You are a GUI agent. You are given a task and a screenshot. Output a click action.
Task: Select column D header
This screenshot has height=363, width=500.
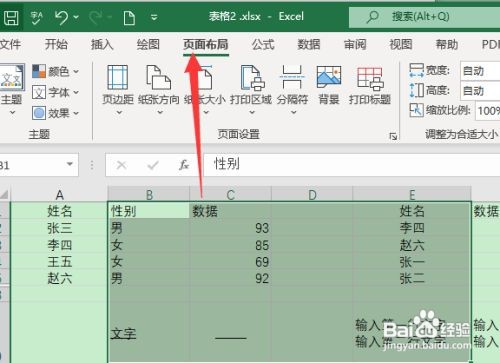[312, 195]
